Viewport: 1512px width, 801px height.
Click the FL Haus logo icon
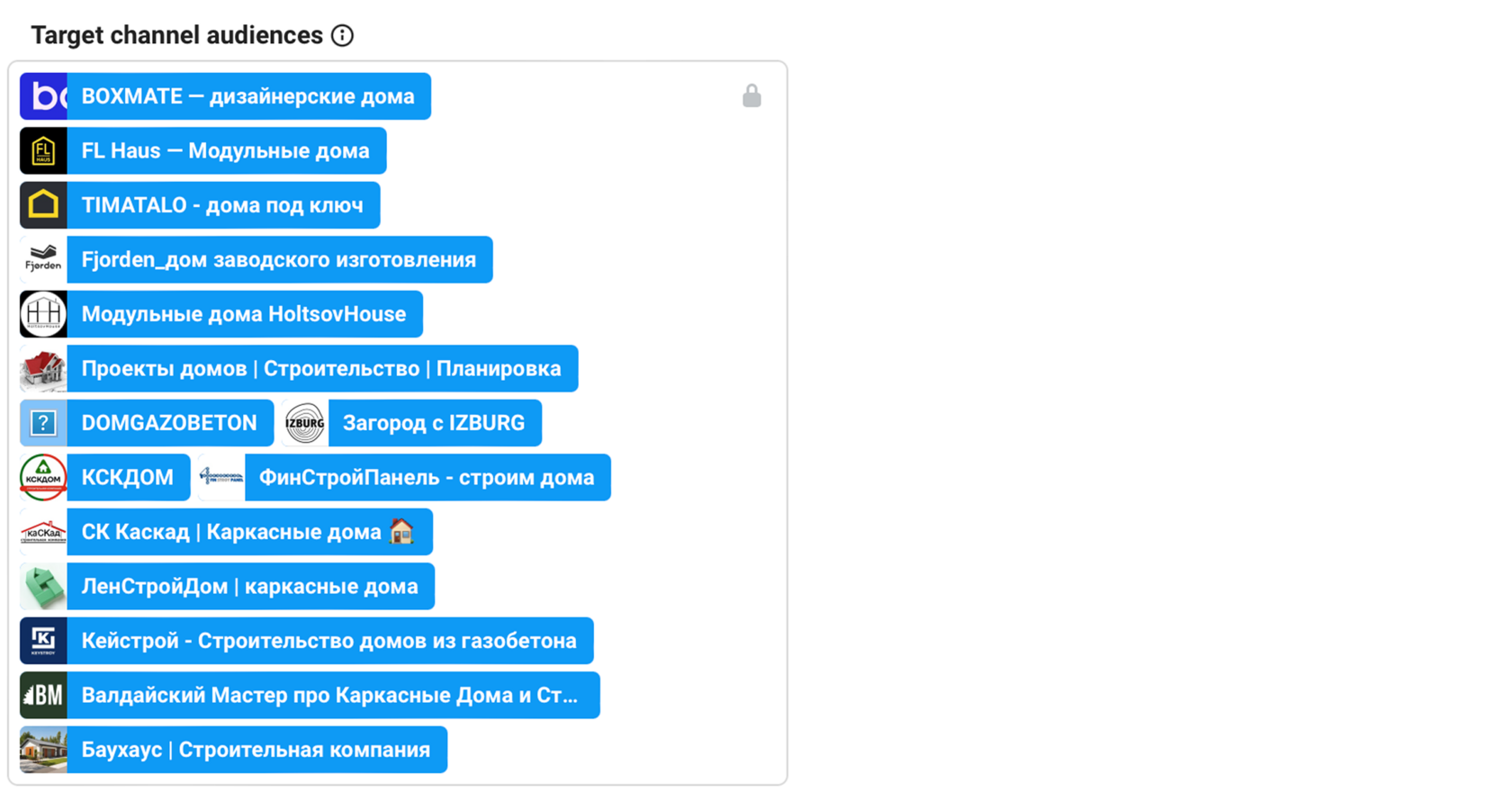click(x=43, y=150)
